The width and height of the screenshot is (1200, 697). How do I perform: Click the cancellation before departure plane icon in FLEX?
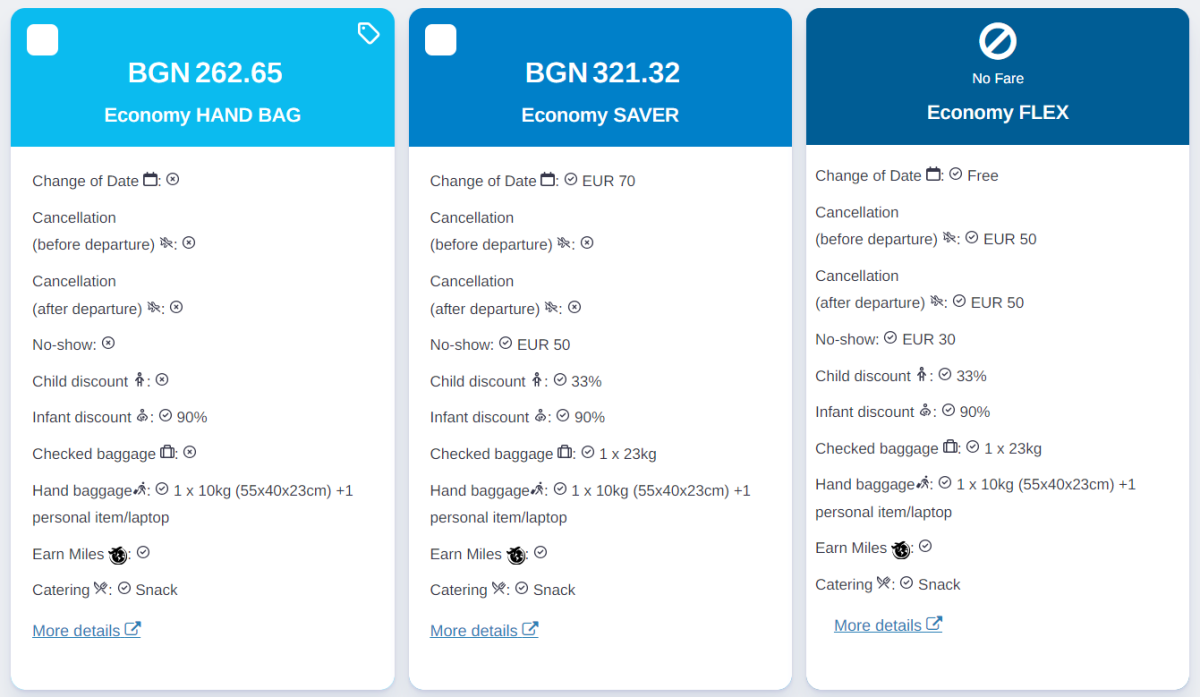937,239
